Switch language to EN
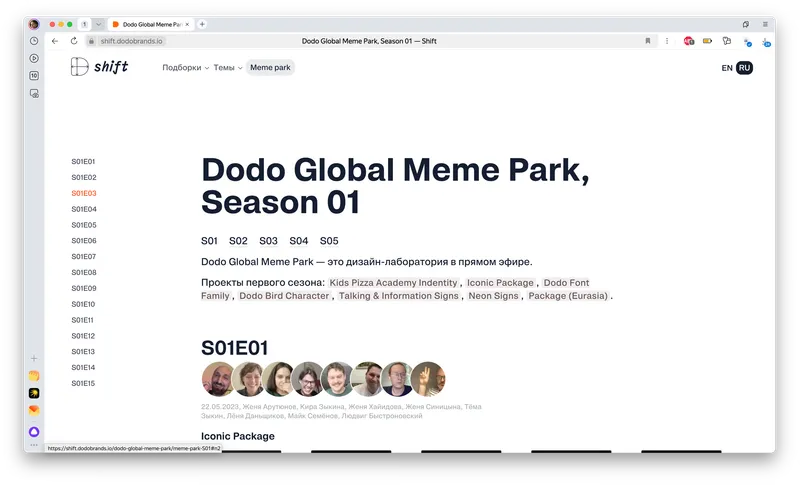800x485 pixels. (x=727, y=68)
